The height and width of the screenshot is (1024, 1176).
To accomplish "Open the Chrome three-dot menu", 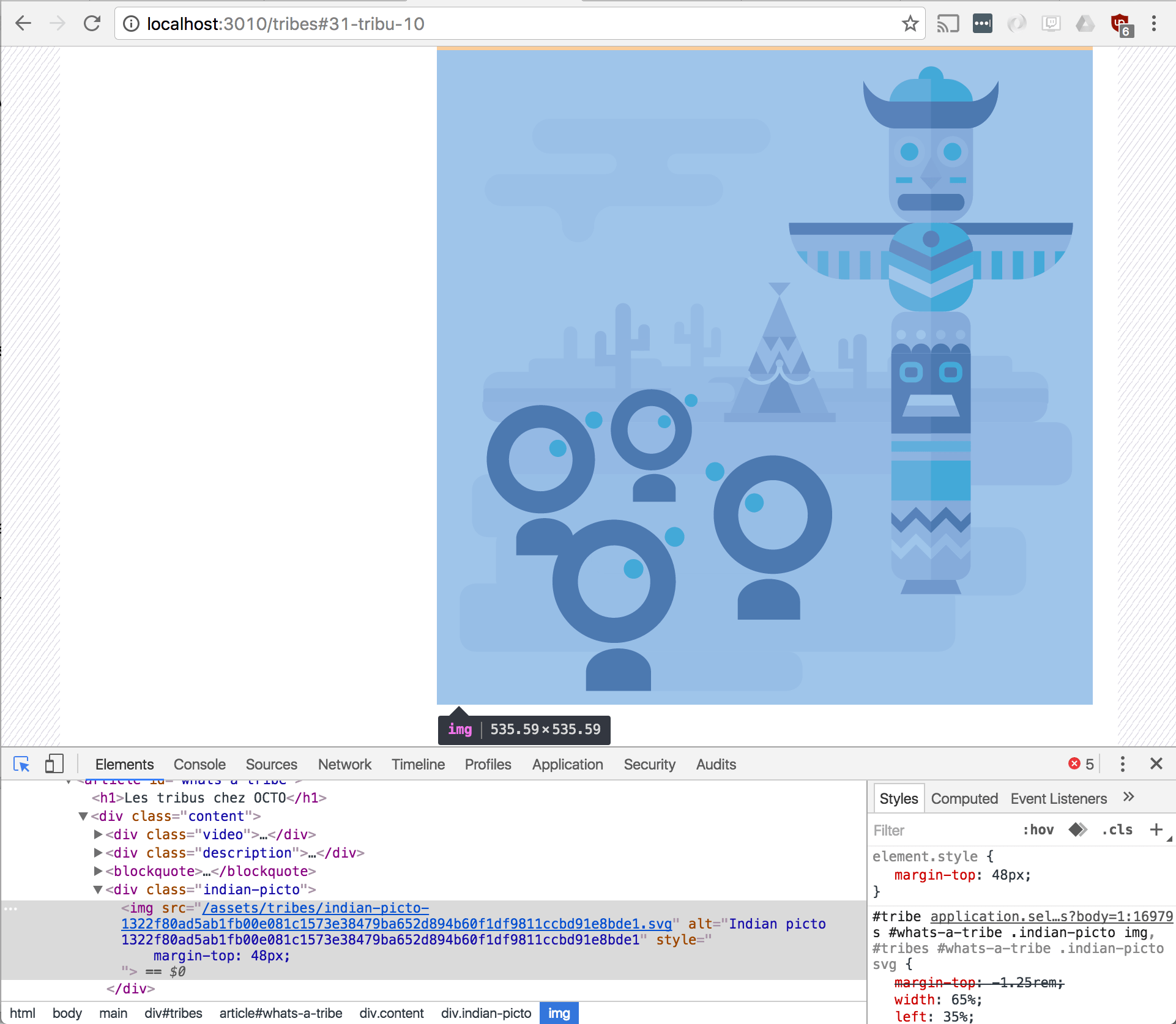I will point(1153,24).
